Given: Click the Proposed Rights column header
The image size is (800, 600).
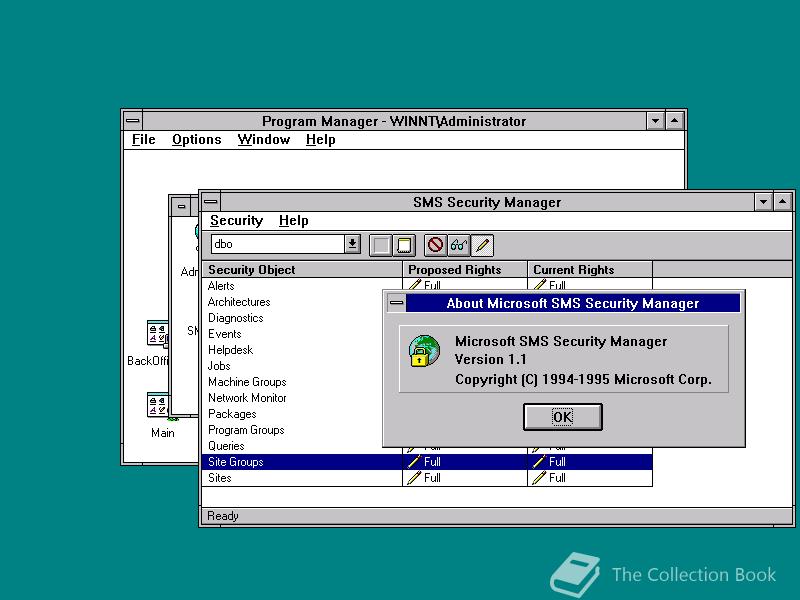Looking at the screenshot, I should [x=465, y=269].
